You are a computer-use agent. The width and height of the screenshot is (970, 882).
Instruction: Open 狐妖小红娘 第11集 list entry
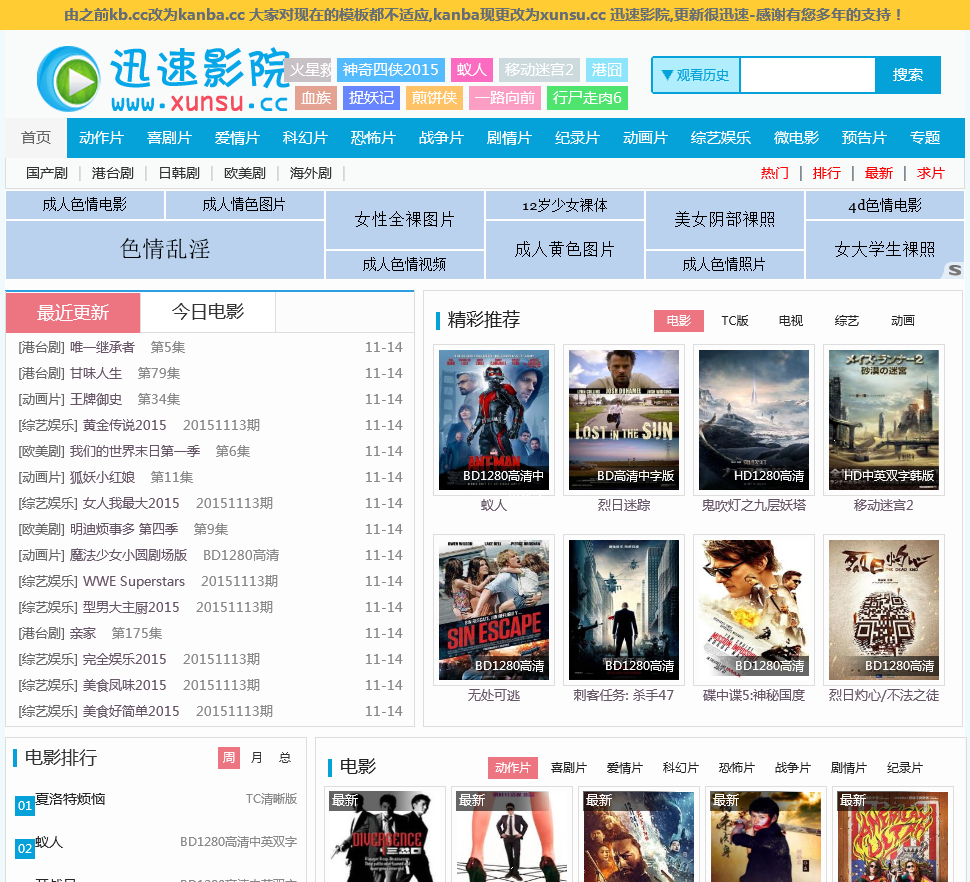coord(210,477)
